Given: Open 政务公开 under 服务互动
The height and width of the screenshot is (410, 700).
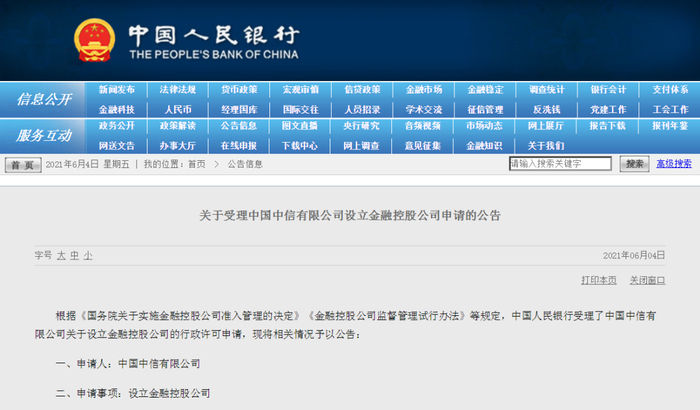Looking at the screenshot, I should 117,126.
